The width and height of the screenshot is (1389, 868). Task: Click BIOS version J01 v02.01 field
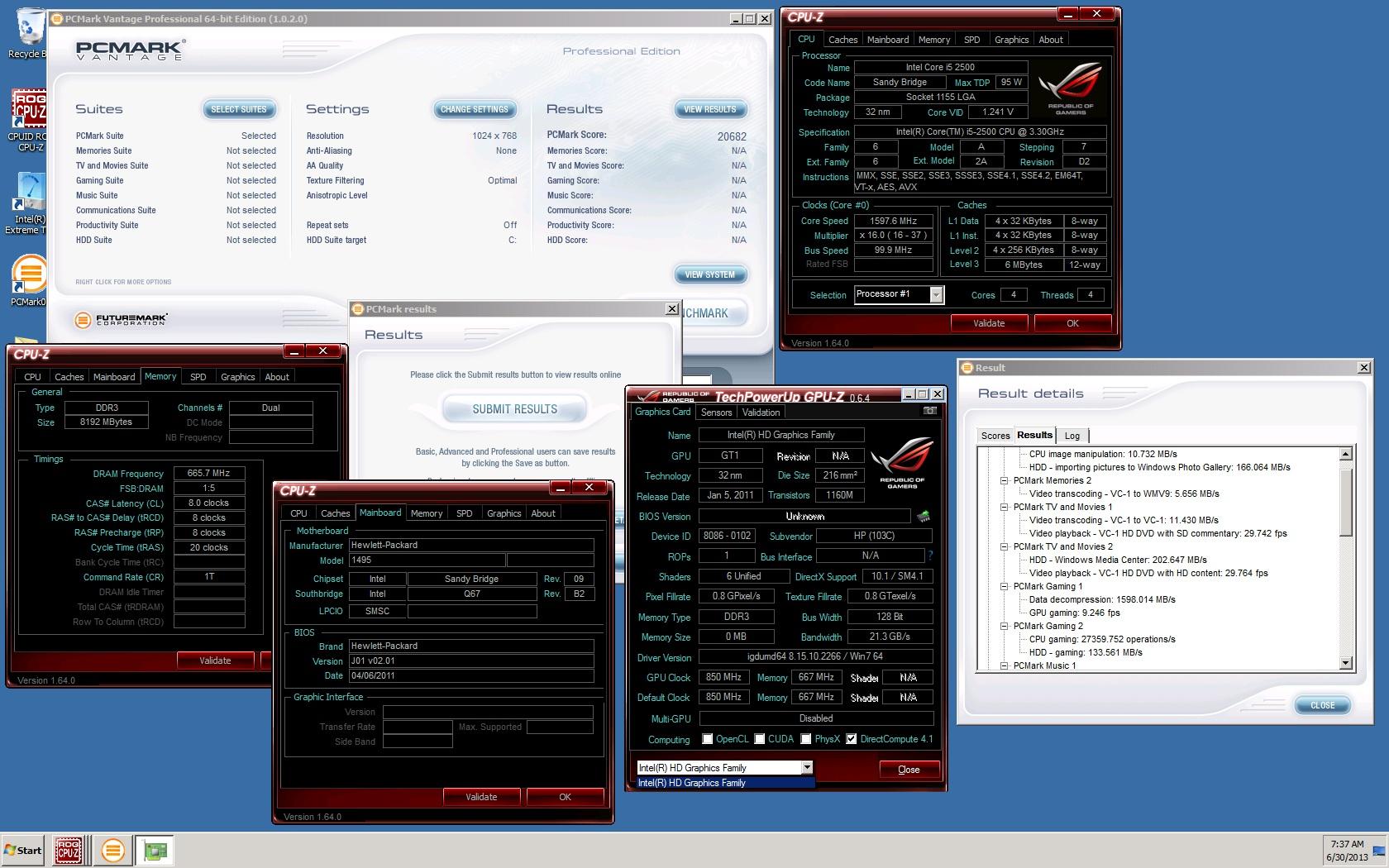(x=471, y=661)
